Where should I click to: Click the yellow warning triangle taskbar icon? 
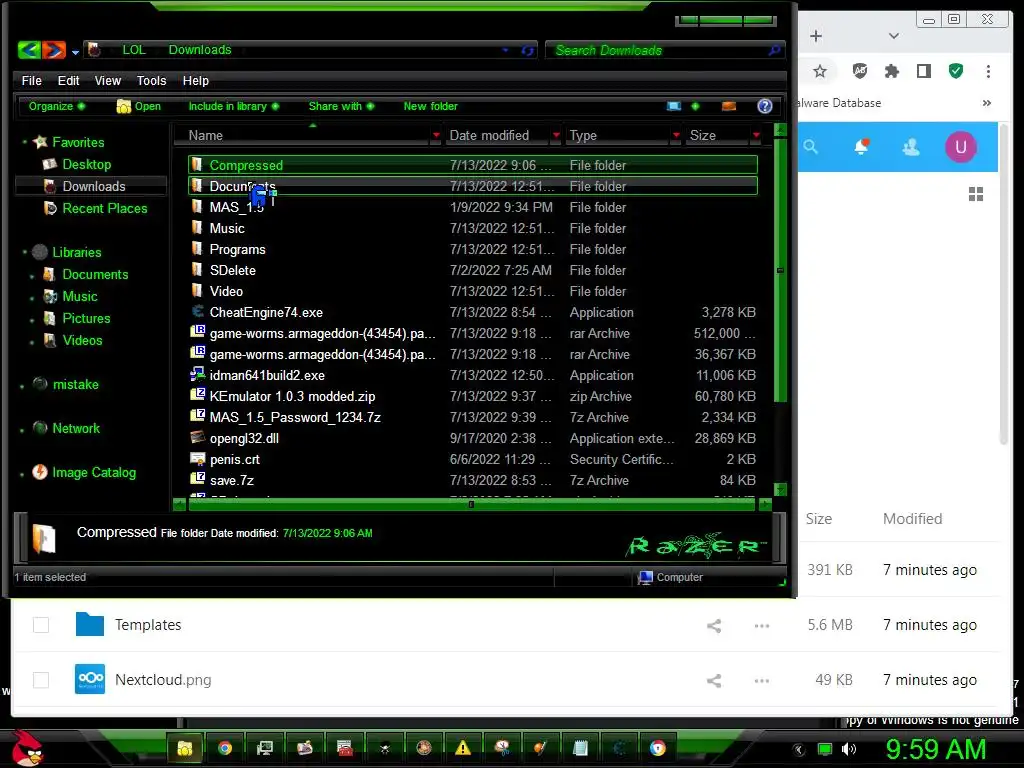click(x=462, y=748)
